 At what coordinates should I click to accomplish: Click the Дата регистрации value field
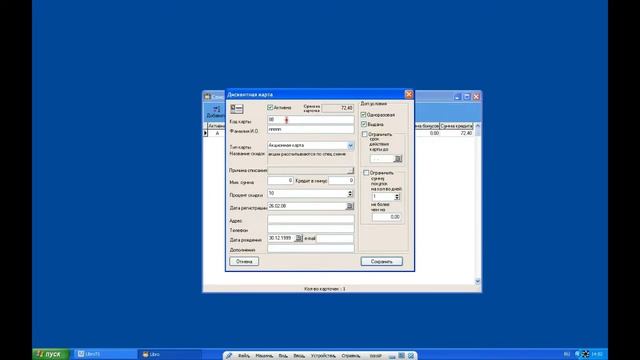point(307,206)
